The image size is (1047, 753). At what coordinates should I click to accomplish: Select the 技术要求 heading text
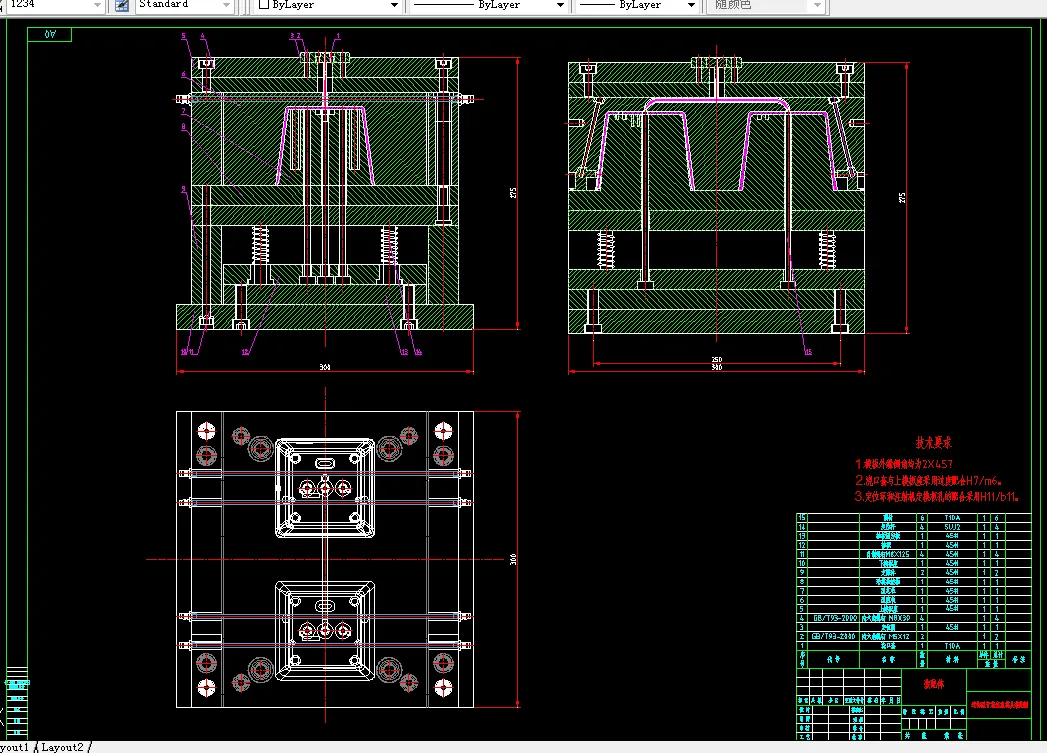pos(933,443)
